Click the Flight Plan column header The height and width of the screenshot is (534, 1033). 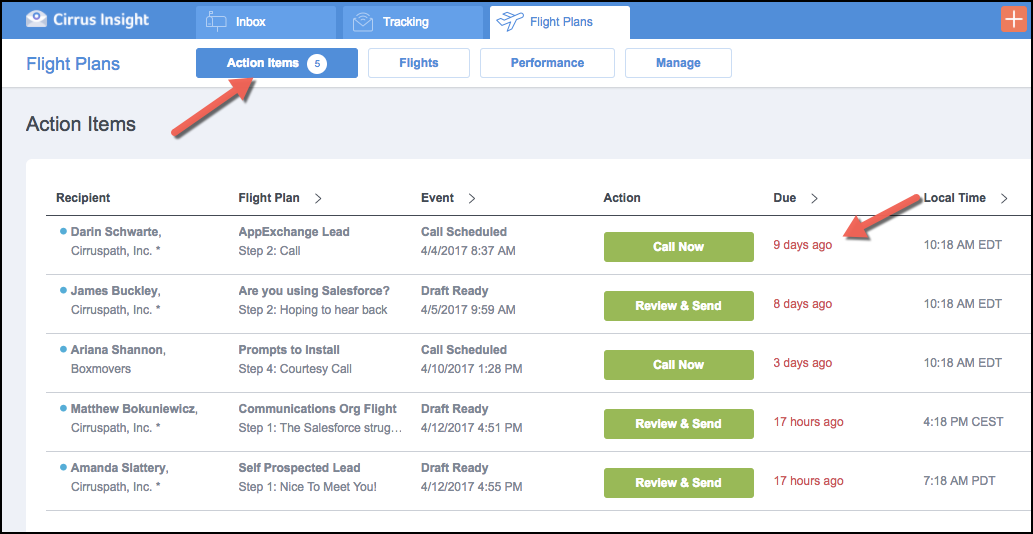tap(269, 198)
